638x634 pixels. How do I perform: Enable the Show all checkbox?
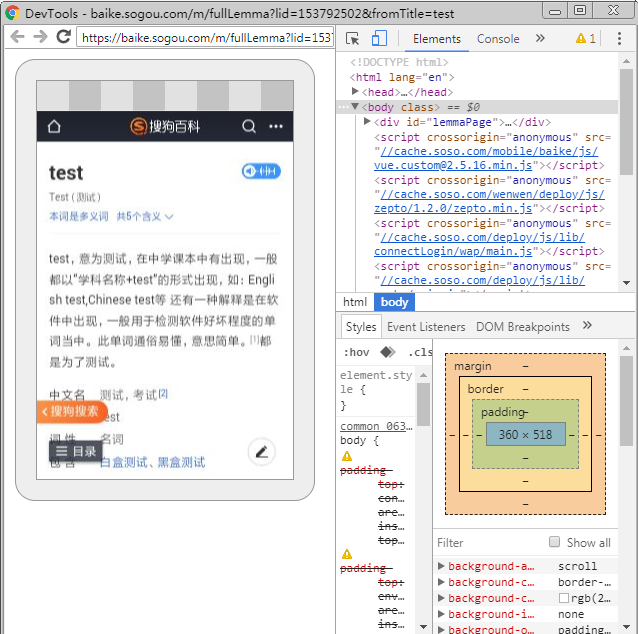pyautogui.click(x=554, y=542)
